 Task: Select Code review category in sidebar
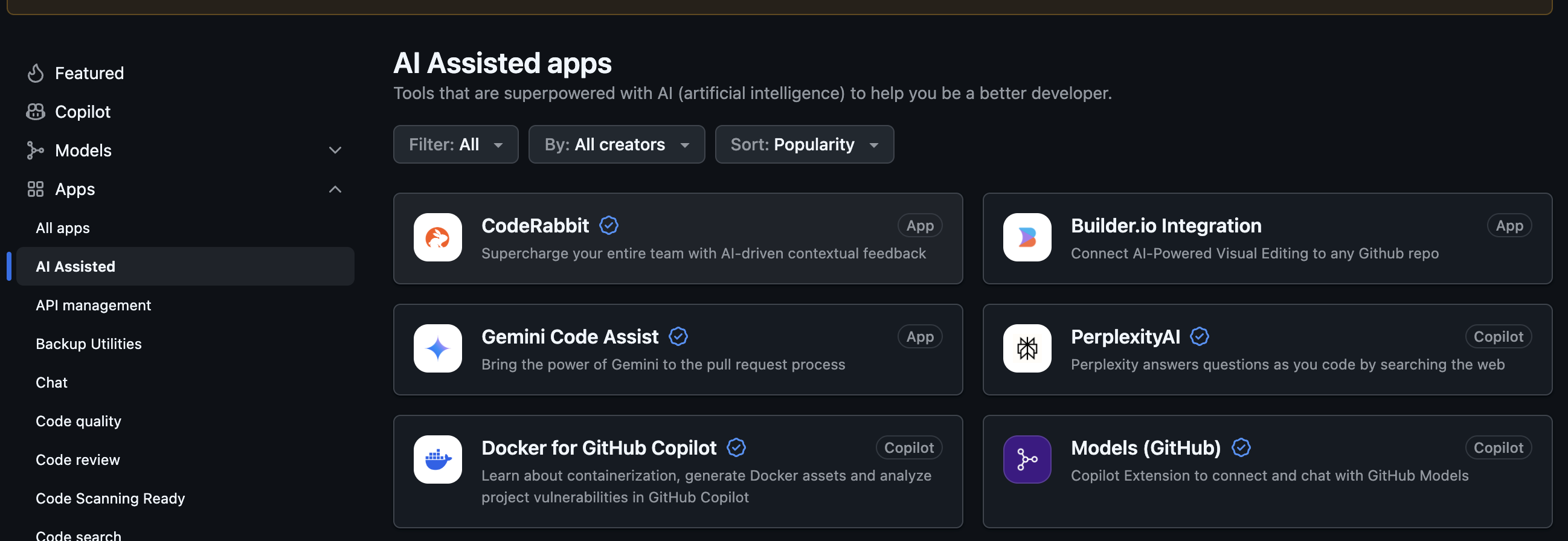[x=78, y=459]
